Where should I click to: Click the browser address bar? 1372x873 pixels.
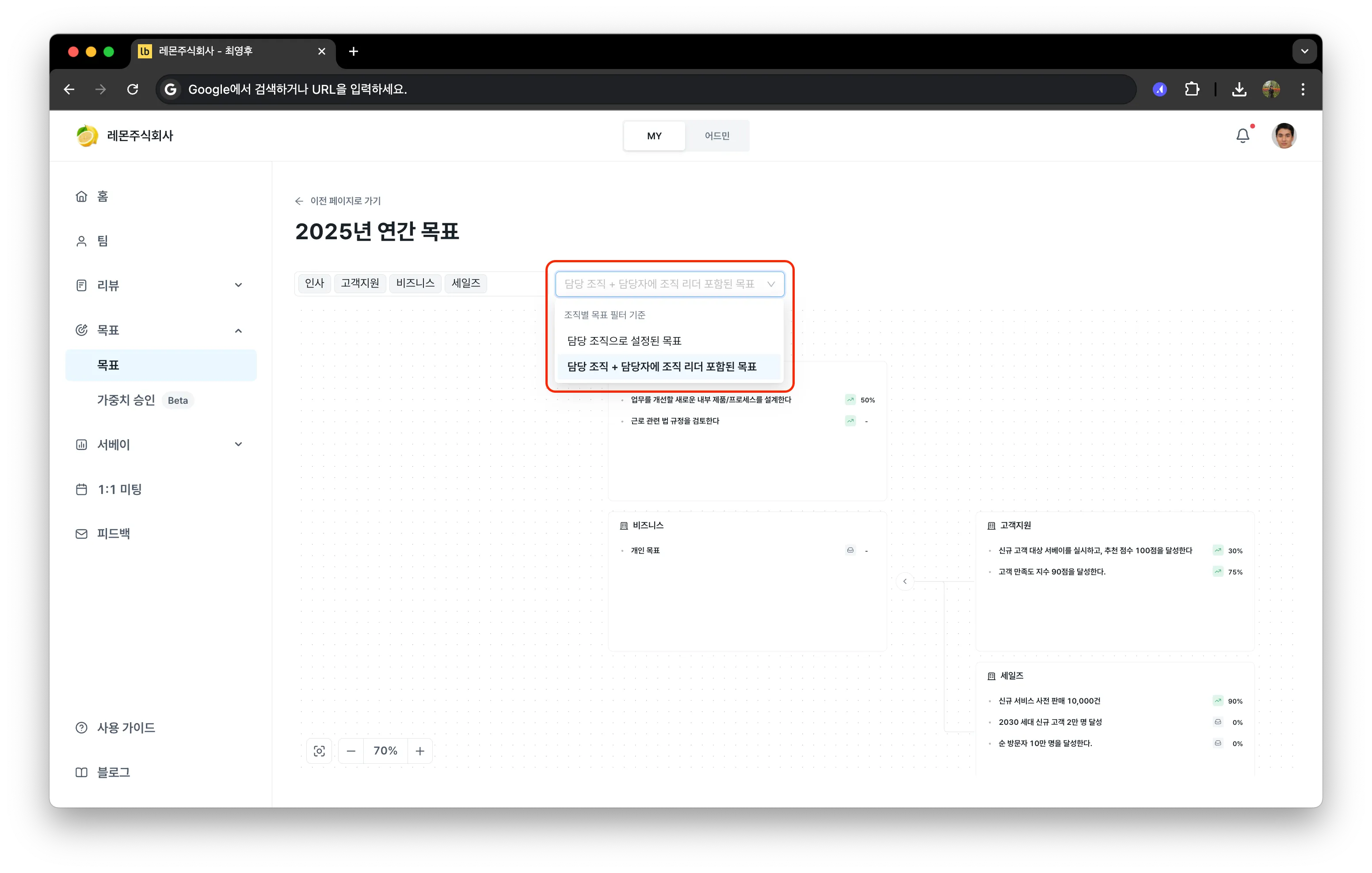646,89
